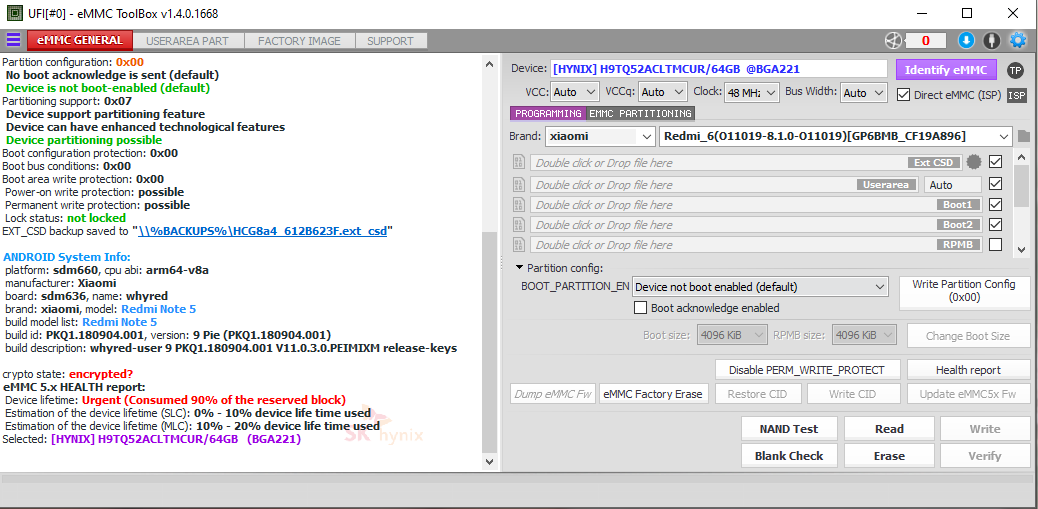1038x509 pixels.
Task: Click the Erase button
Action: 889,456
